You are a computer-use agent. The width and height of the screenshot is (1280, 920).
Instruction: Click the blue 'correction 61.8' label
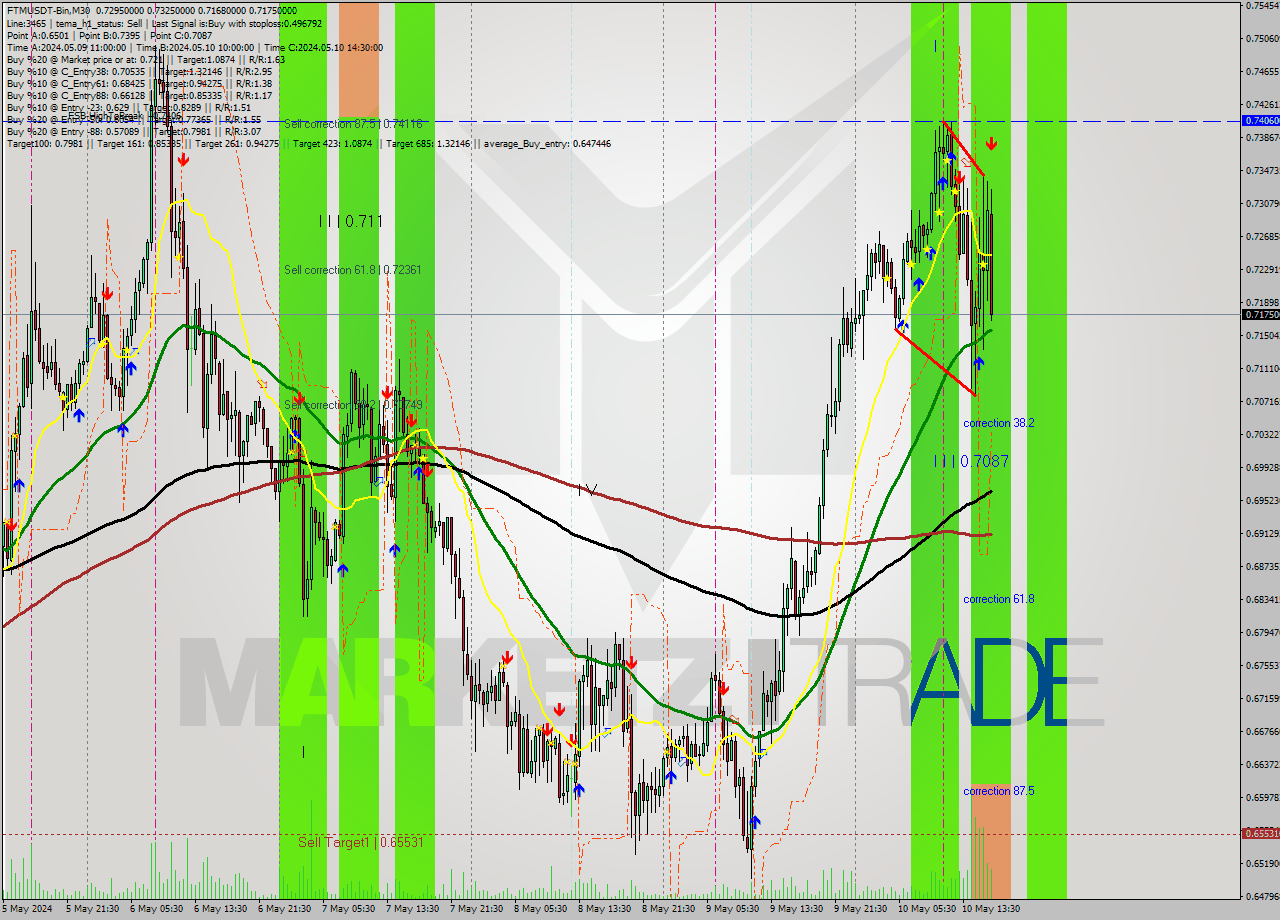pyautogui.click(x=999, y=599)
